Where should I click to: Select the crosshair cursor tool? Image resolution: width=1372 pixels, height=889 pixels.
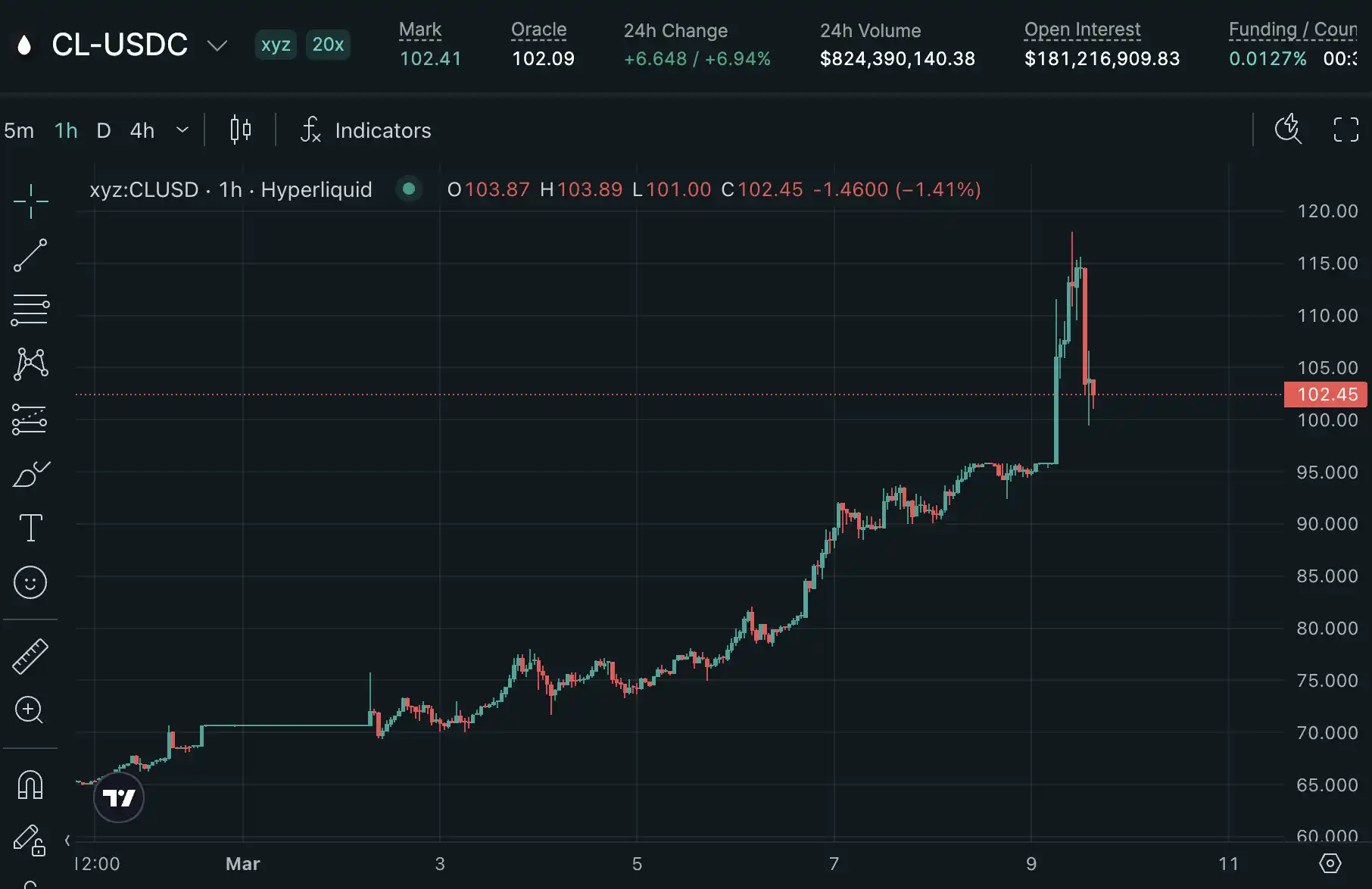30,201
